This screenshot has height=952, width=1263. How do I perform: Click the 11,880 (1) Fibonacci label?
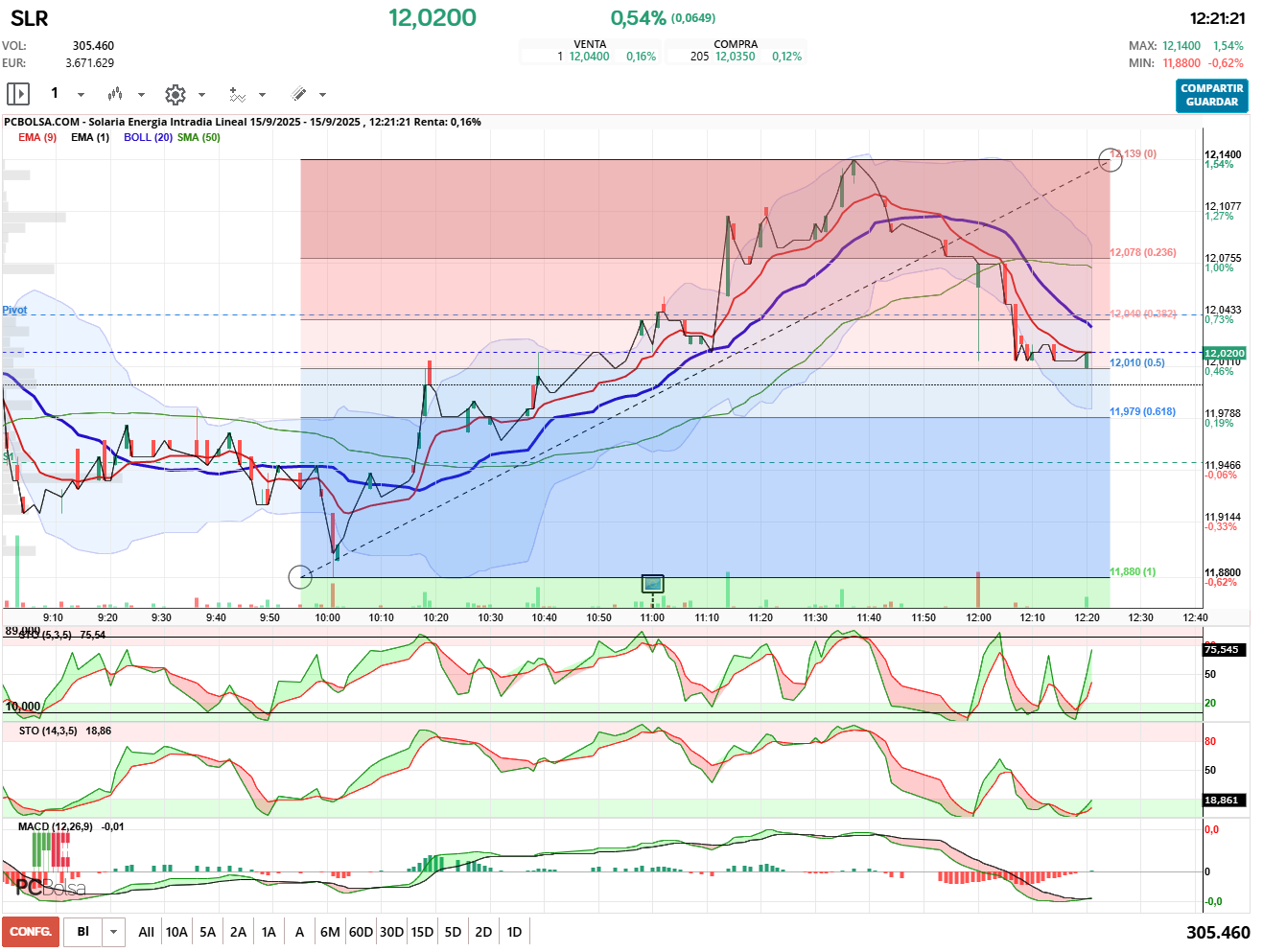pos(1133,571)
